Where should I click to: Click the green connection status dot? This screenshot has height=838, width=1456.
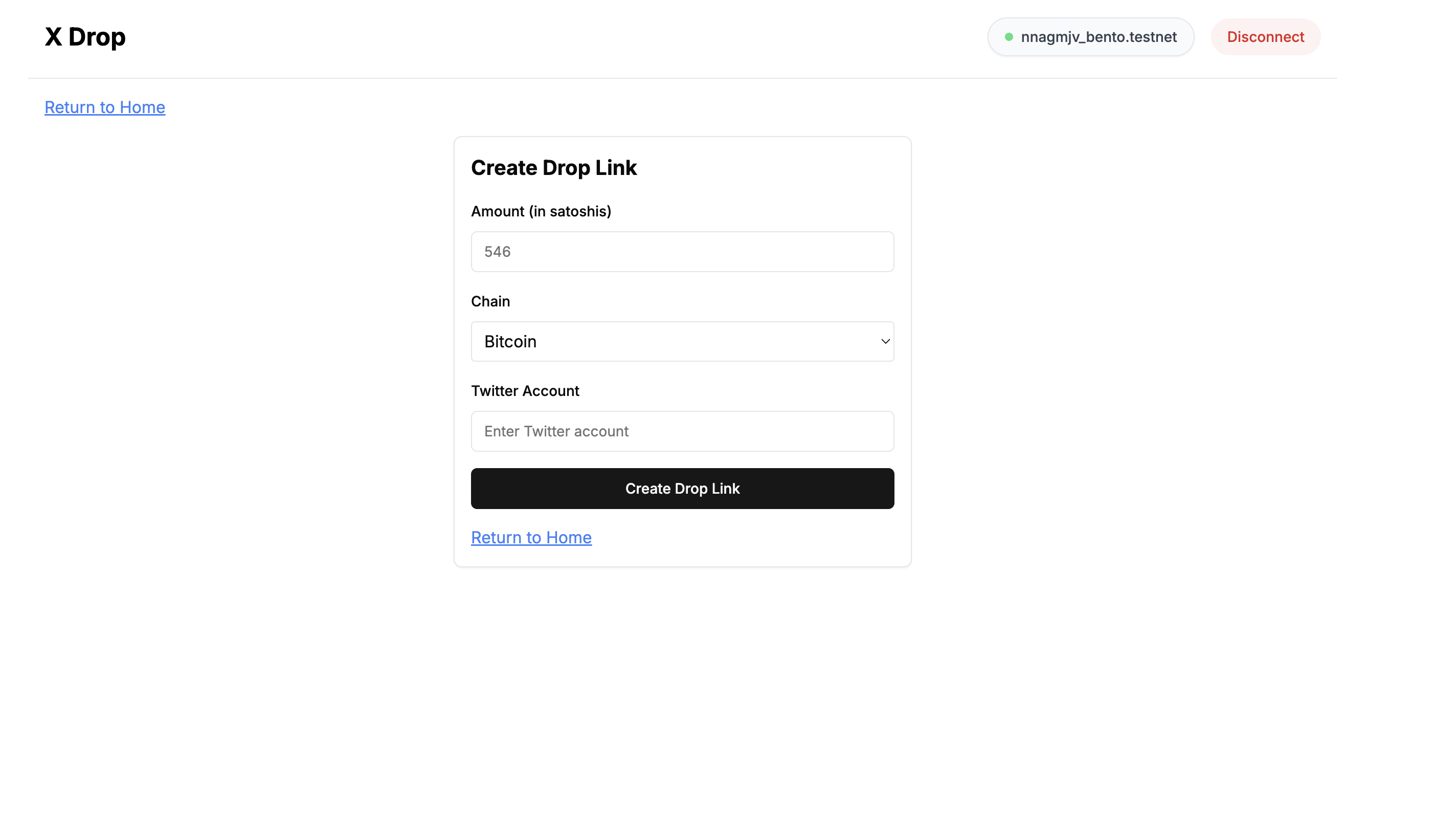pyautogui.click(x=1009, y=37)
